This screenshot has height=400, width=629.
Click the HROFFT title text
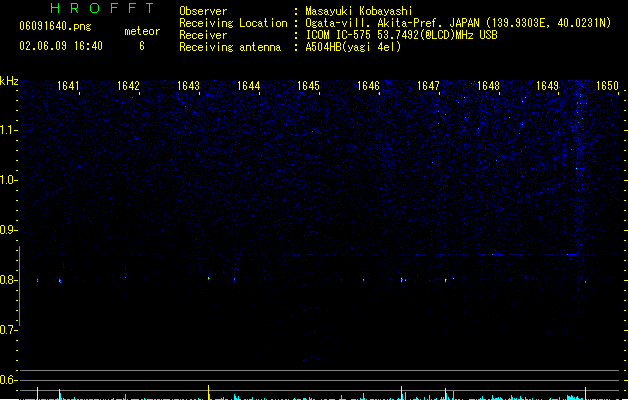[103, 8]
